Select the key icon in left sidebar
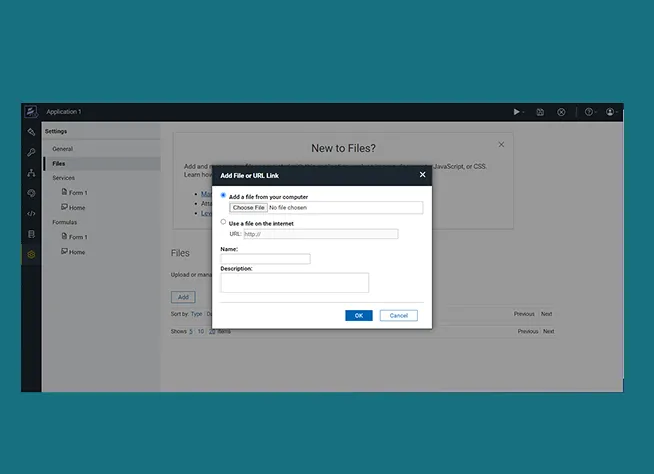 (31, 152)
